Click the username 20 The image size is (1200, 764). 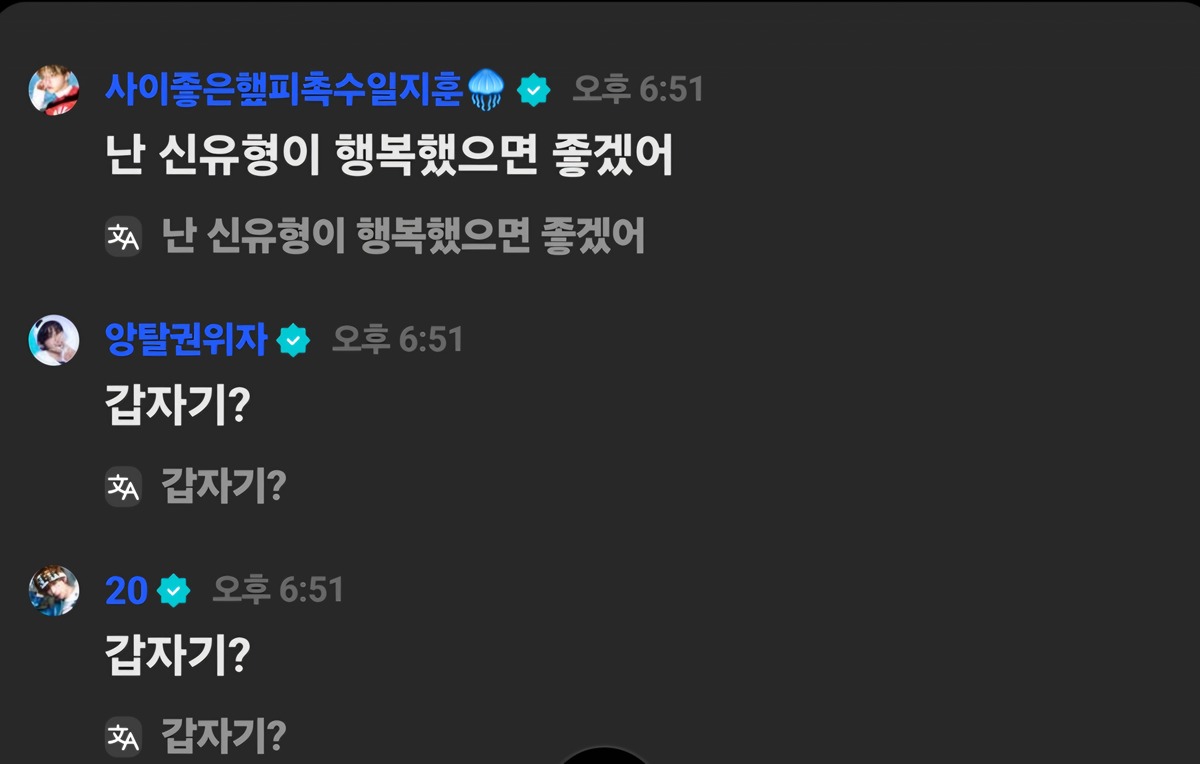(x=127, y=591)
